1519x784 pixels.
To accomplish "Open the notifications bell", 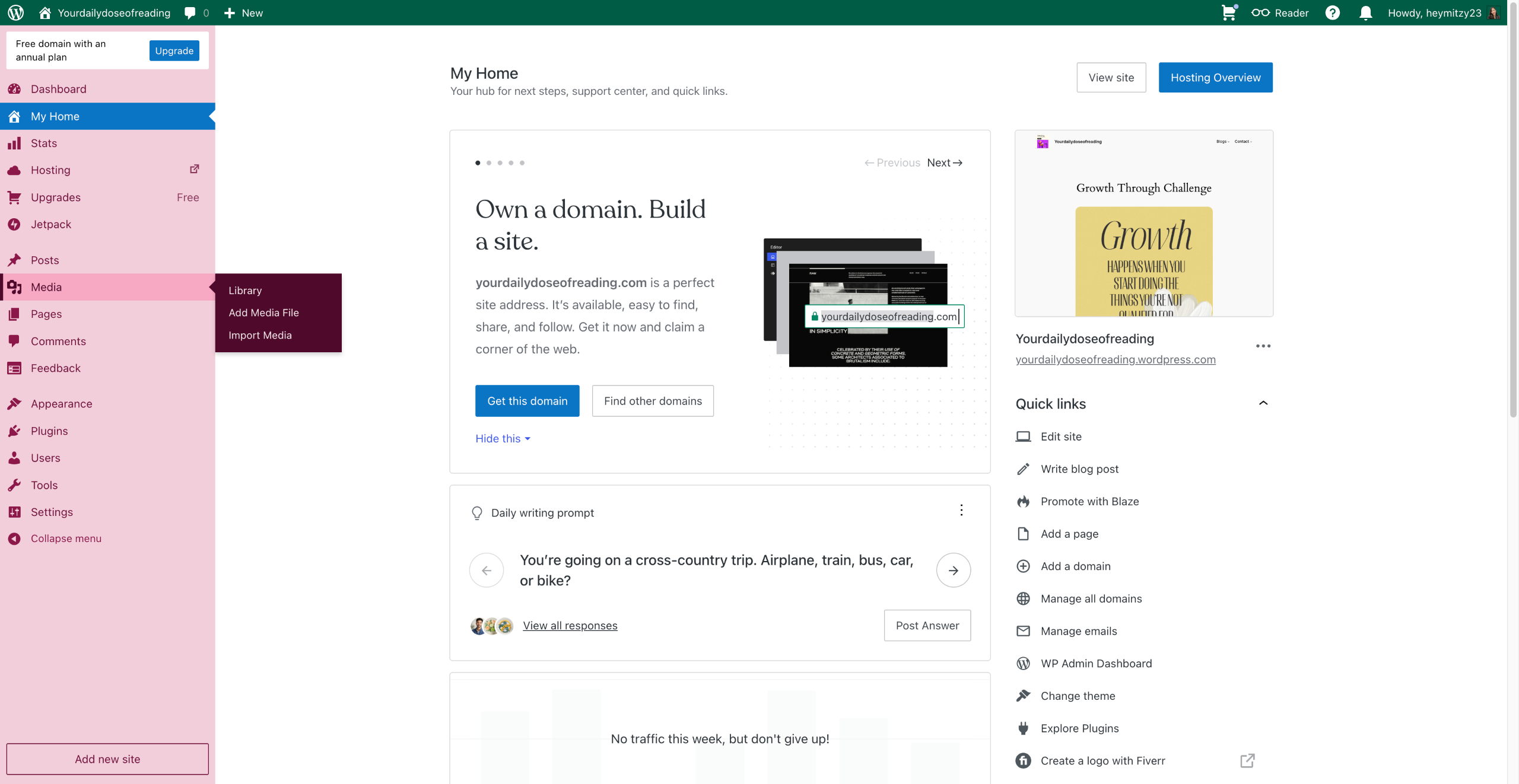I will [x=1365, y=12].
